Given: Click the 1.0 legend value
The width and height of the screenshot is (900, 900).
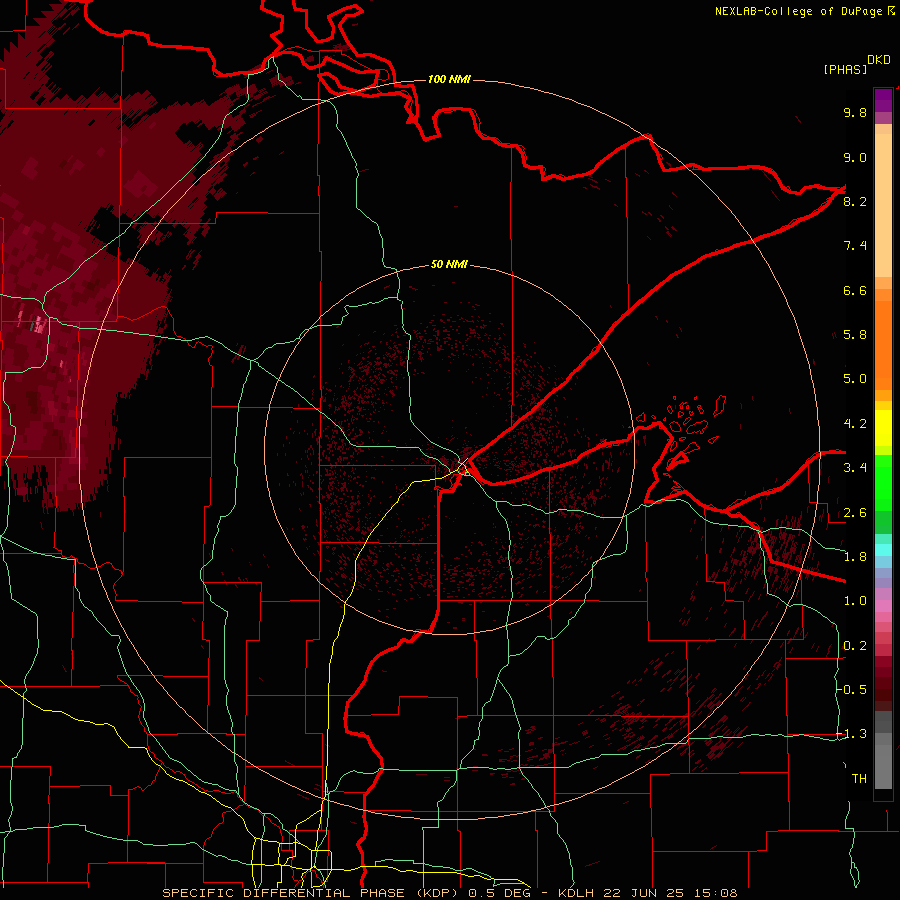Looking at the screenshot, I should click(x=855, y=601).
